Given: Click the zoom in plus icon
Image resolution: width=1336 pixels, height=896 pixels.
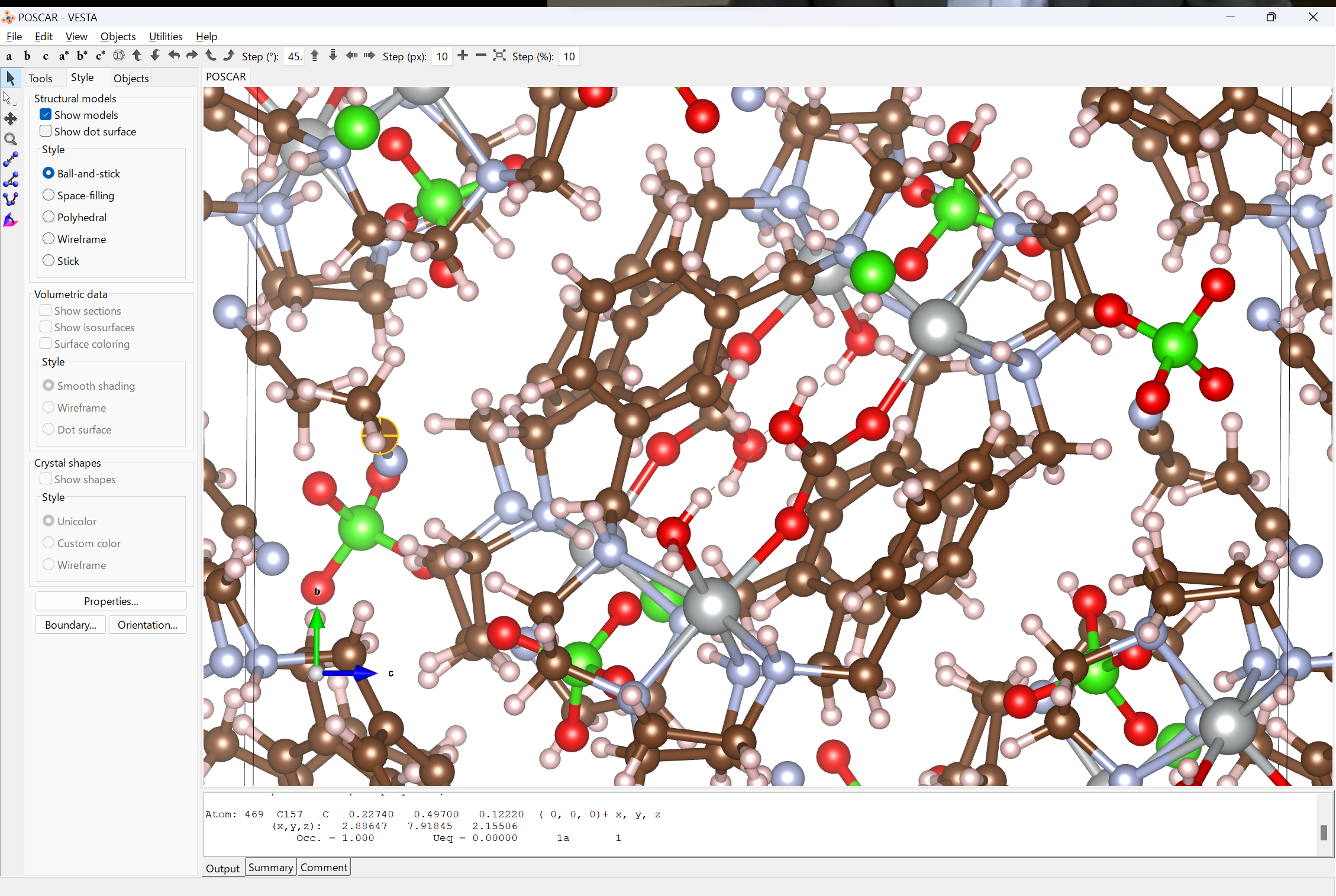Looking at the screenshot, I should point(463,56).
